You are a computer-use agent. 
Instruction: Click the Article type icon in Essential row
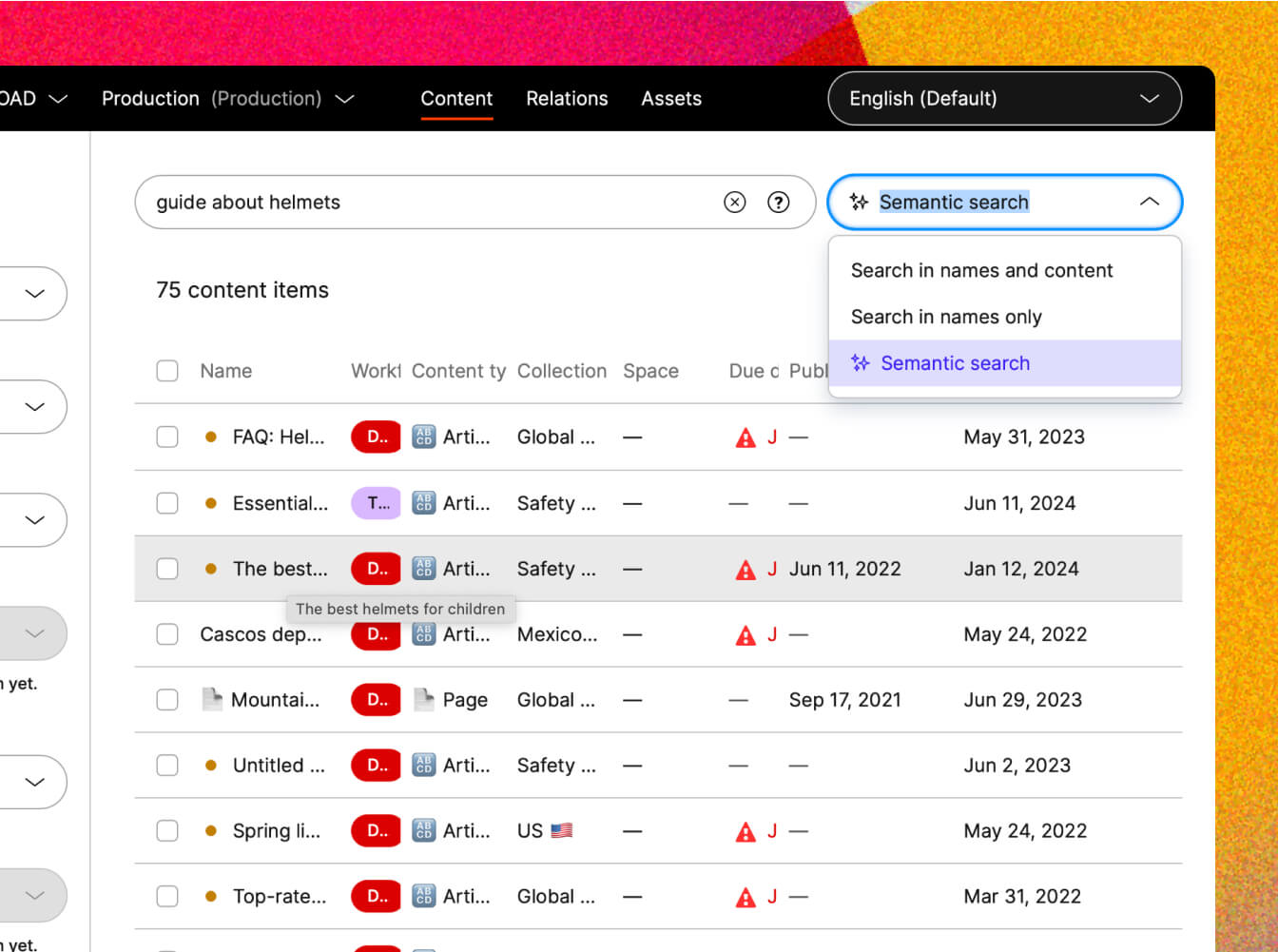pos(424,503)
